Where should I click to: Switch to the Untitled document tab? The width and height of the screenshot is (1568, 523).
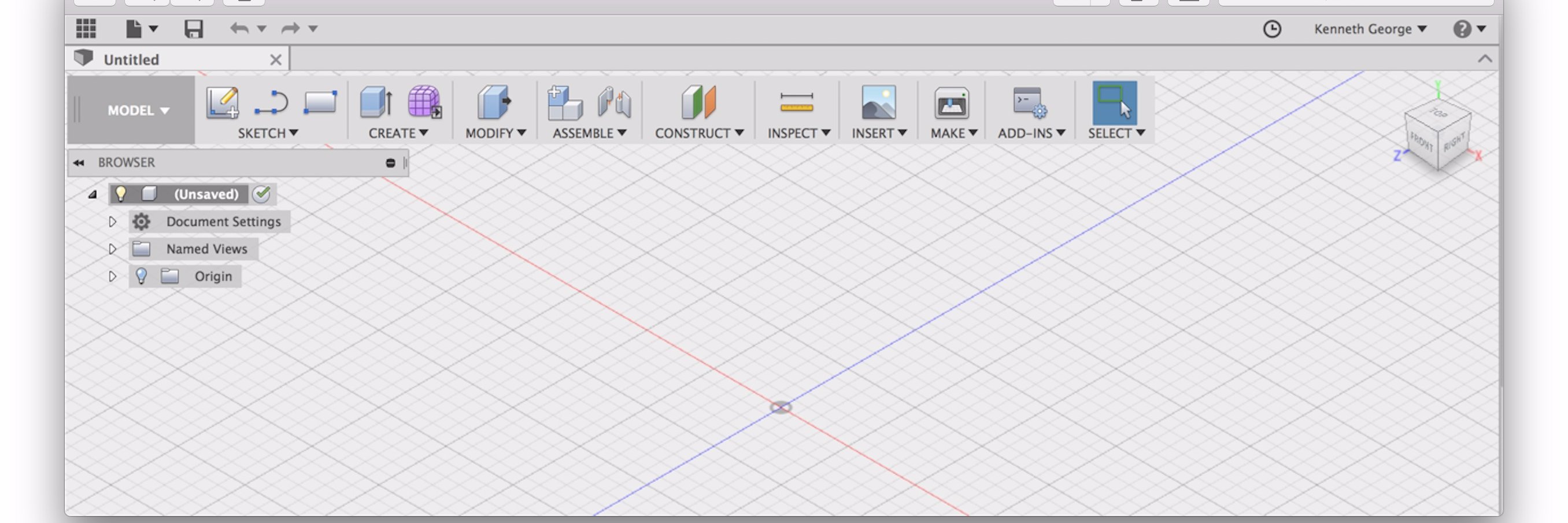(131, 60)
